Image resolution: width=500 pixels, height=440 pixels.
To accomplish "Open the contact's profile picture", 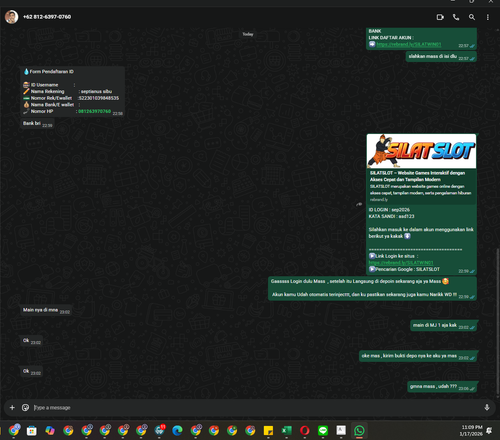I will [11, 17].
